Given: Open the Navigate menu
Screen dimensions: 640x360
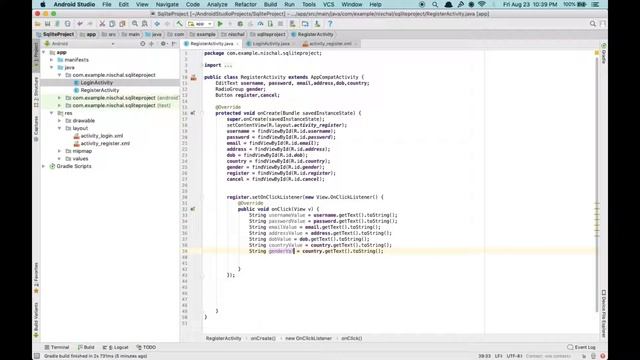Looking at the screenshot, I should click(167, 4).
